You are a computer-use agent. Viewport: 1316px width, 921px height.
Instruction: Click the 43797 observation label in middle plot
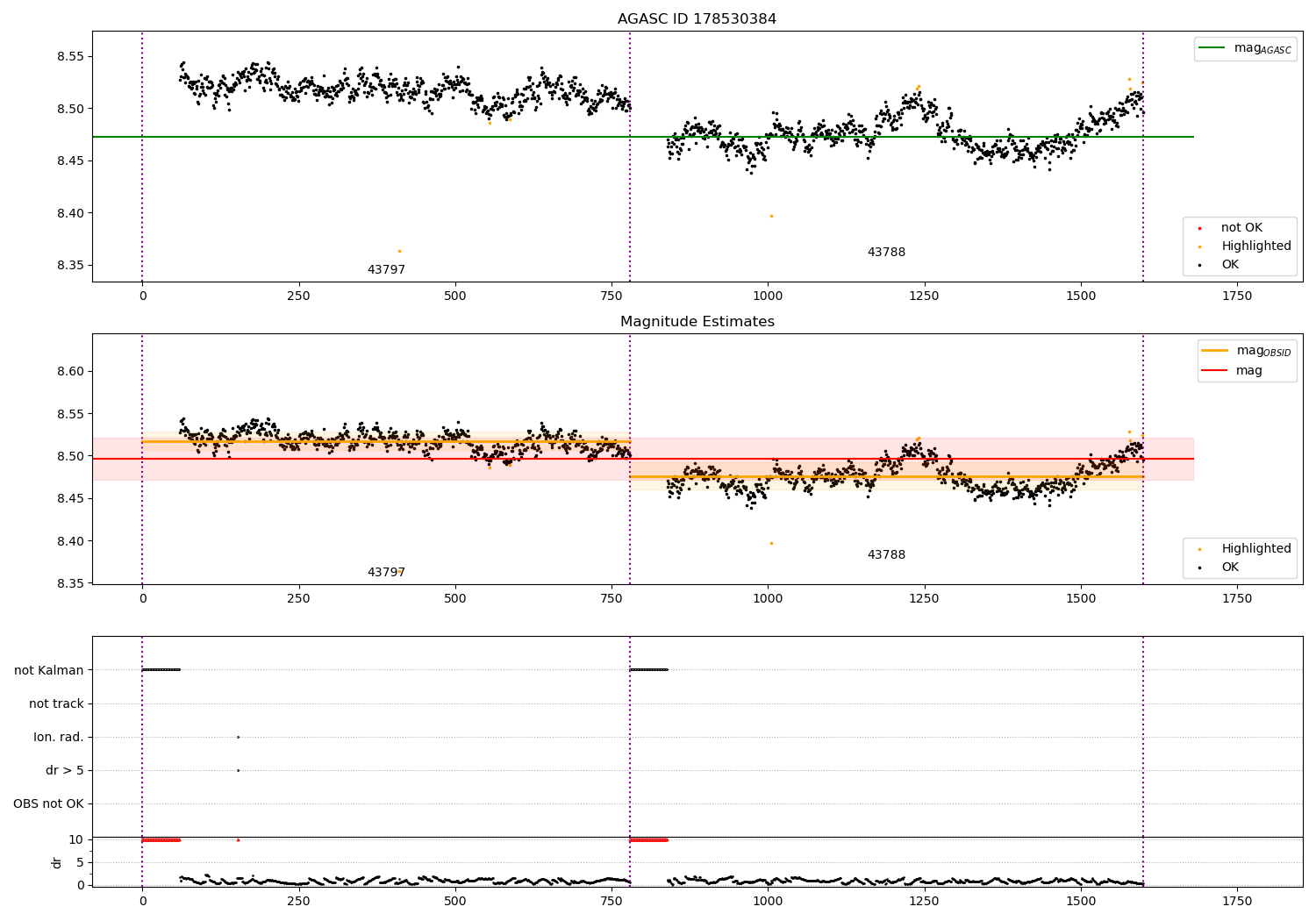click(x=386, y=573)
